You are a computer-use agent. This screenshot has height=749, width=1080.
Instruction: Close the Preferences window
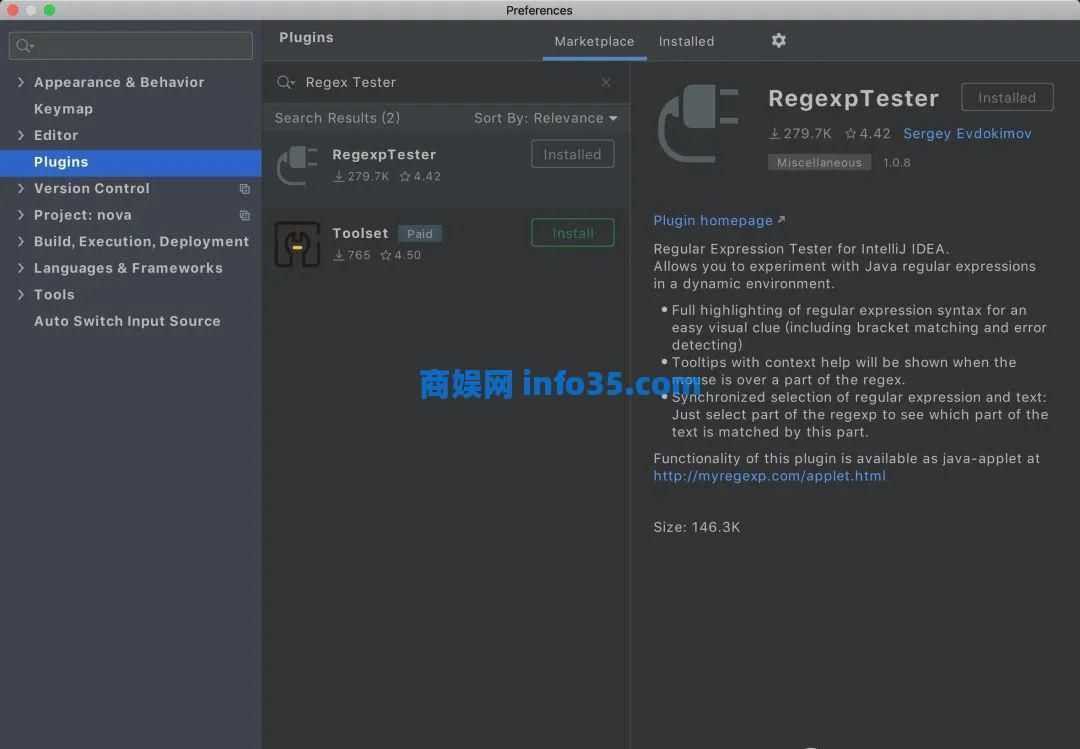click(x=12, y=10)
